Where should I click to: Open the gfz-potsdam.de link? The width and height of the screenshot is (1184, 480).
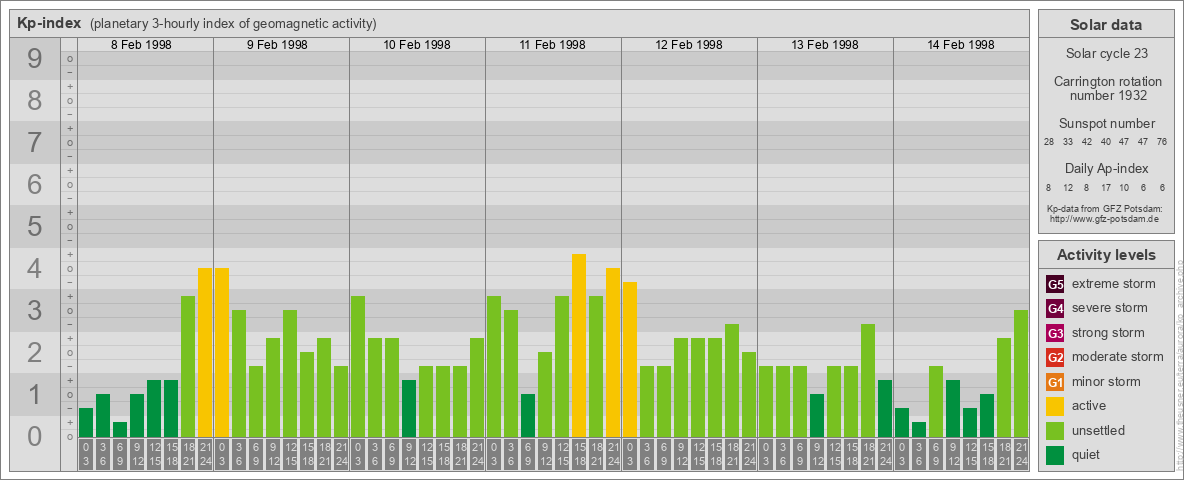click(1103, 219)
